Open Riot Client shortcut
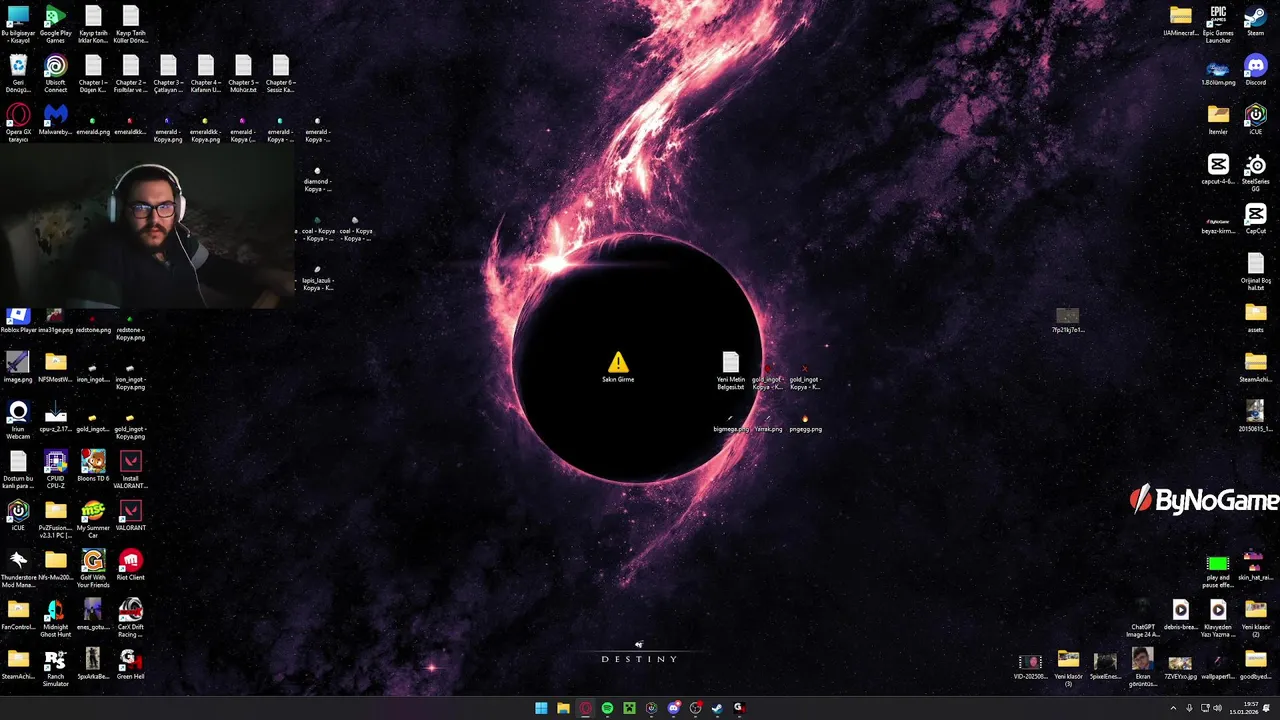The image size is (1280, 720). (130, 566)
